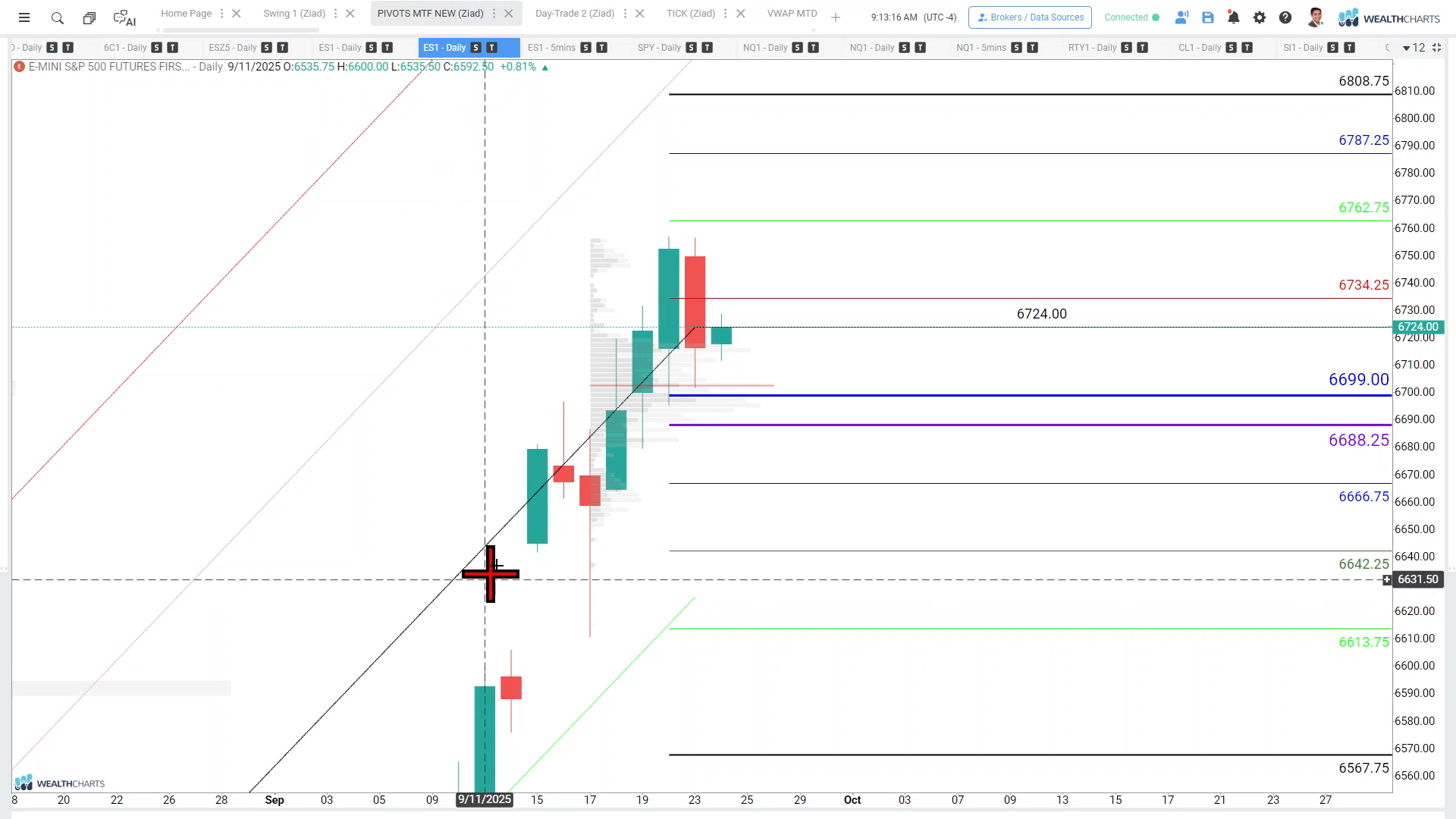
Task: Expand the chart list dropdown showing 12
Action: pos(1414,48)
